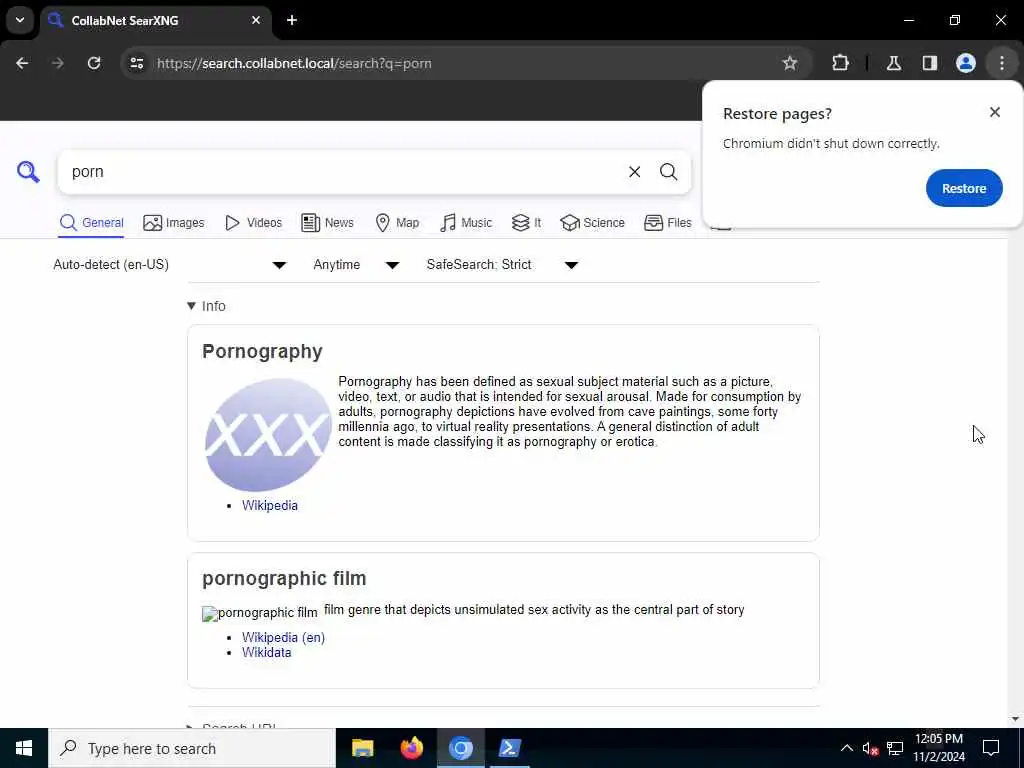This screenshot has width=1024, height=768.
Task: Click the Windows taskbar search box
Action: [x=192, y=748]
